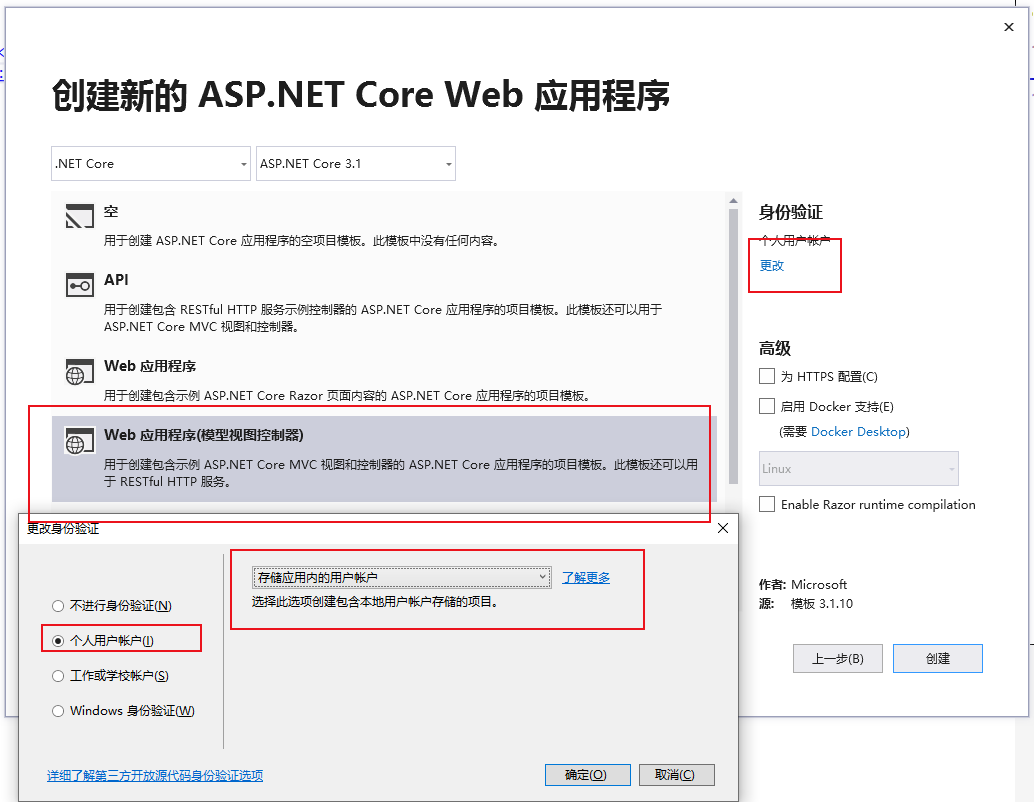Image resolution: width=1034 pixels, height=802 pixels.
Task: Click the 了解更多 link
Action: coord(586,577)
